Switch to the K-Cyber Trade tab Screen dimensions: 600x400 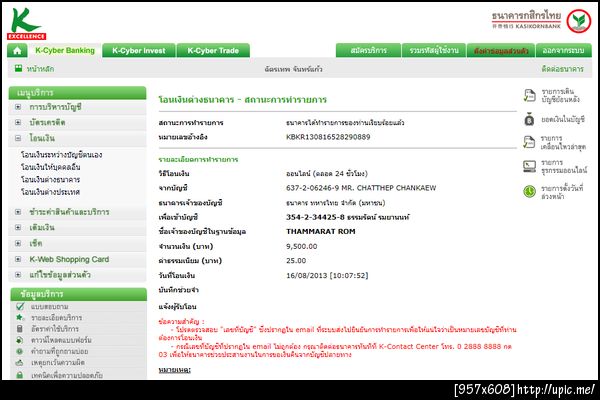[213, 51]
